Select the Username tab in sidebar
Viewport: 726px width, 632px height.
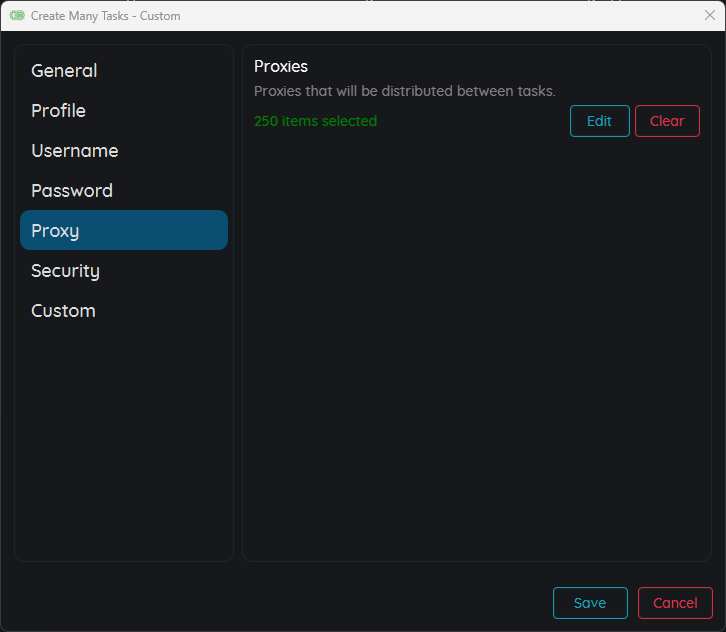(74, 151)
